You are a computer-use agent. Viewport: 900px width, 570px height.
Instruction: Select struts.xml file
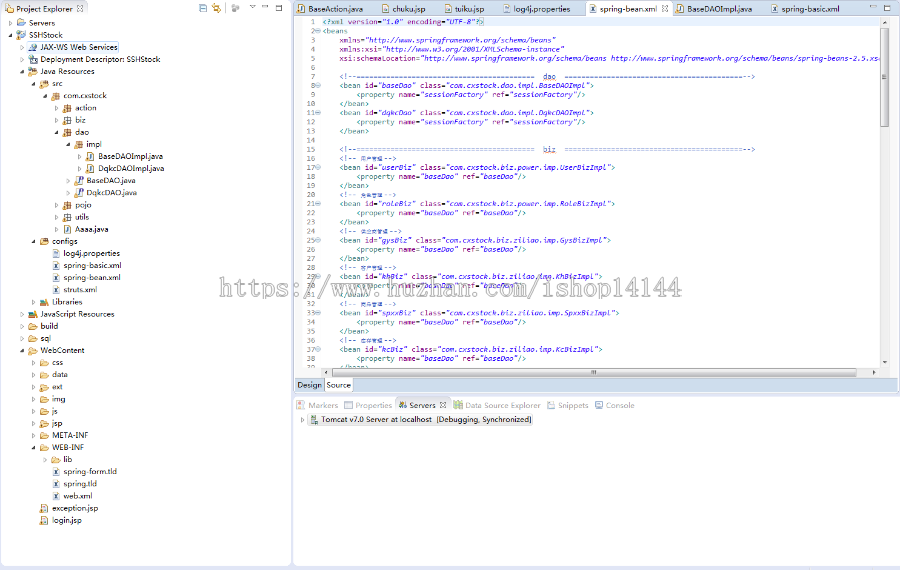tap(80, 289)
